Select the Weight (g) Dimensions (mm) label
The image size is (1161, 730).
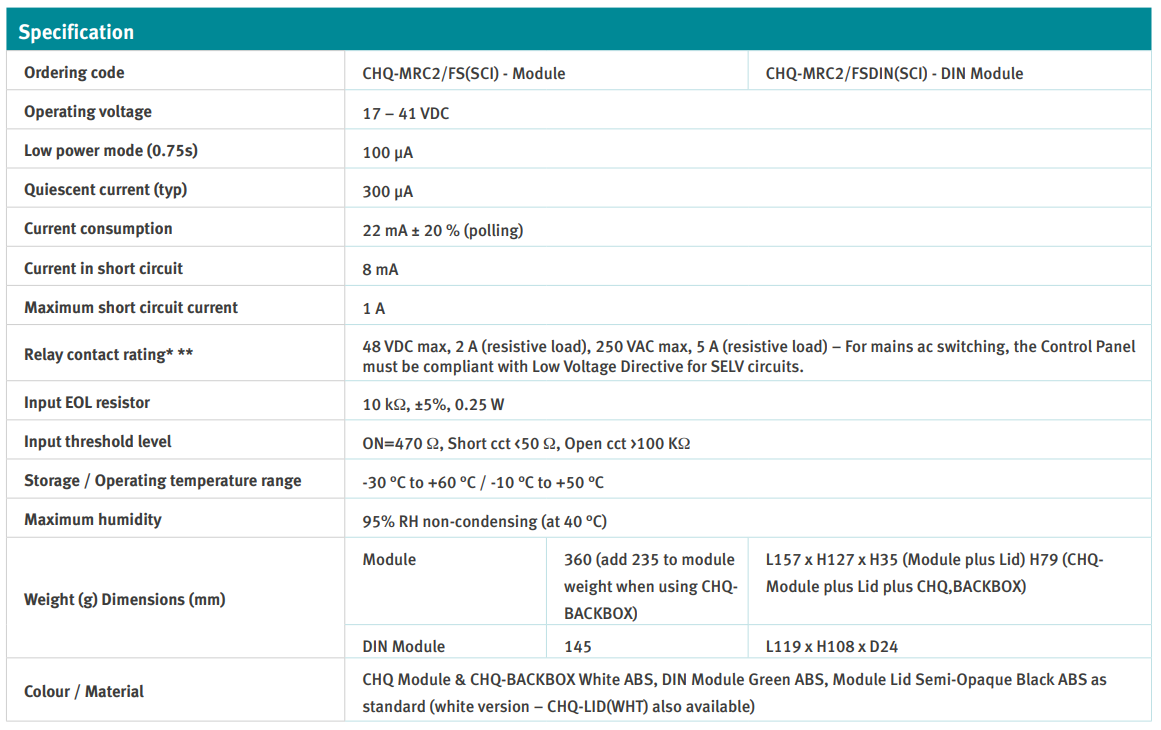[124, 599]
